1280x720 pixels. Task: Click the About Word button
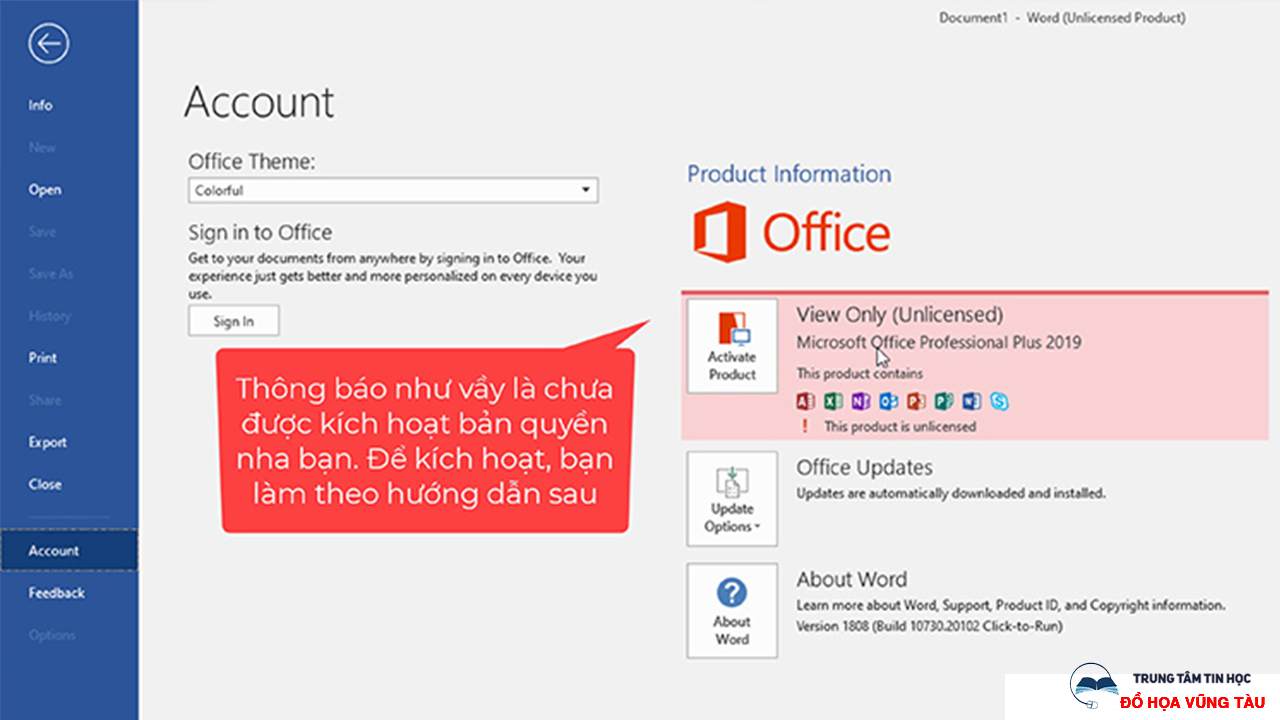pos(732,610)
